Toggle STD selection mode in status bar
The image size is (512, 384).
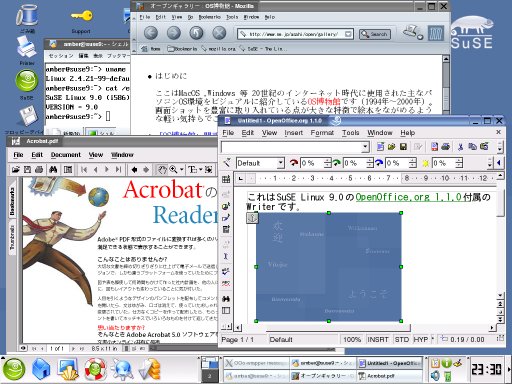tap(402, 339)
